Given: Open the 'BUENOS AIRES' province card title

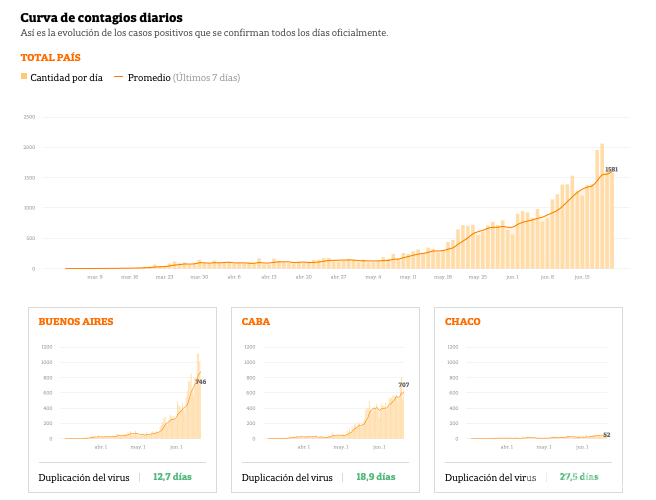Looking at the screenshot, I should point(75,322).
